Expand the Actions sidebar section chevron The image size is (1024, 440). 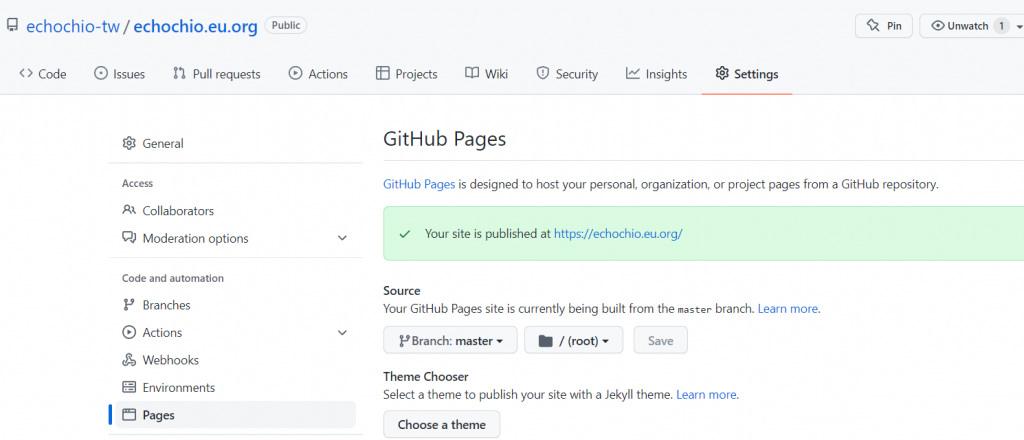click(342, 333)
